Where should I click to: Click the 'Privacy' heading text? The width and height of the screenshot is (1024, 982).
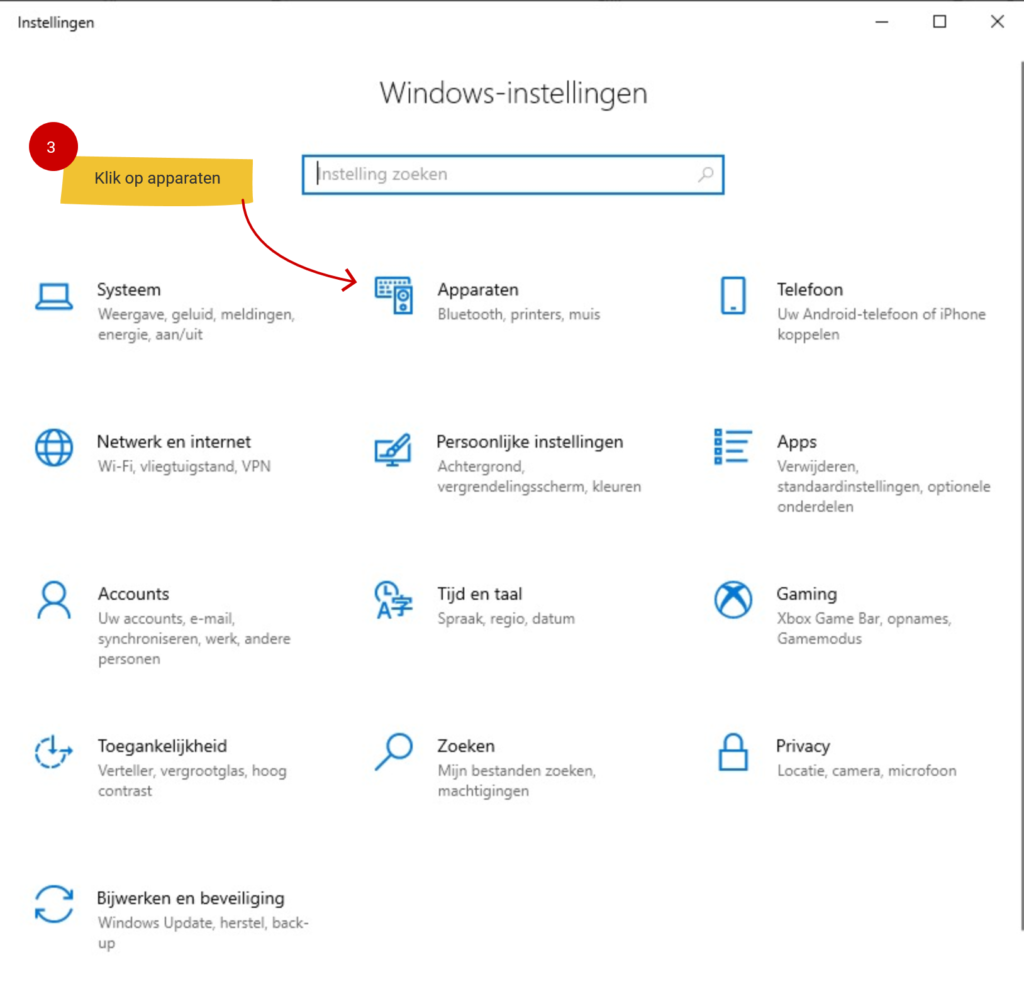(x=803, y=746)
